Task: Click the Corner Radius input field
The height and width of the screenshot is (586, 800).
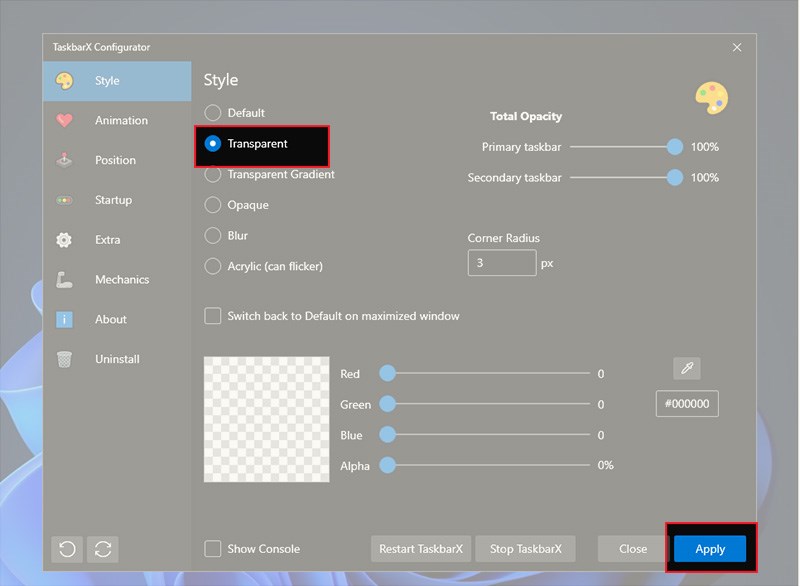Action: click(x=502, y=262)
